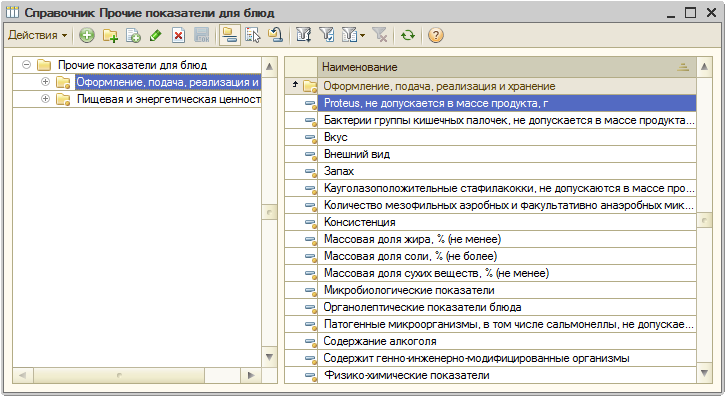Collapse the Прочие показатели для блюд root node
Screen dimensions: 725x396
(x=26, y=65)
